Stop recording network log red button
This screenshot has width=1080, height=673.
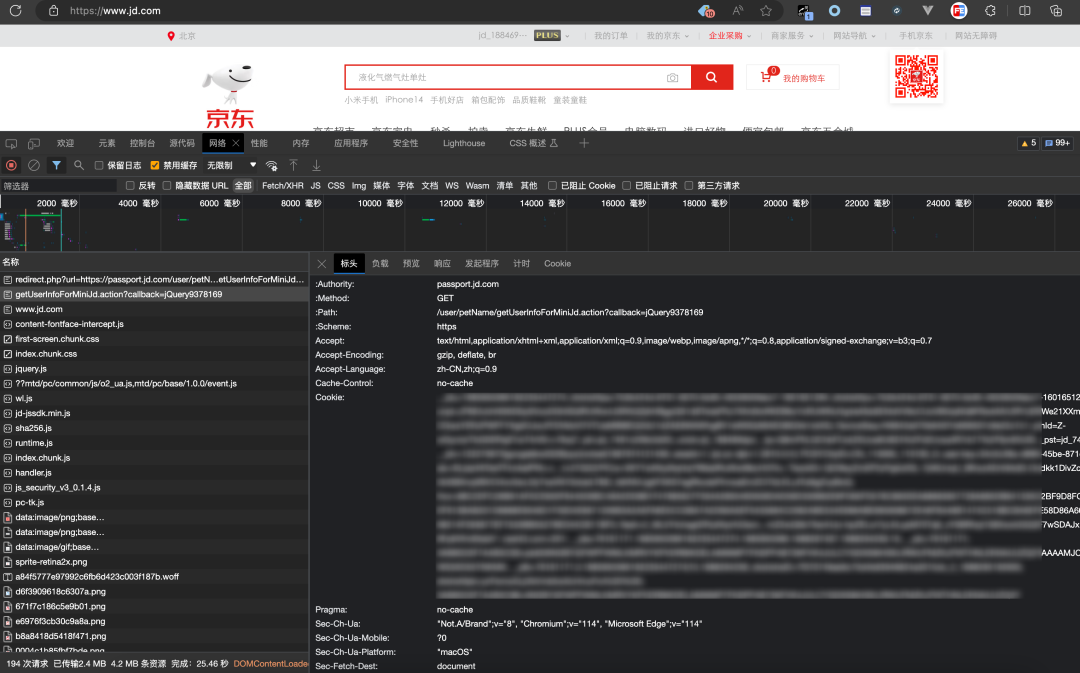tap(12, 165)
